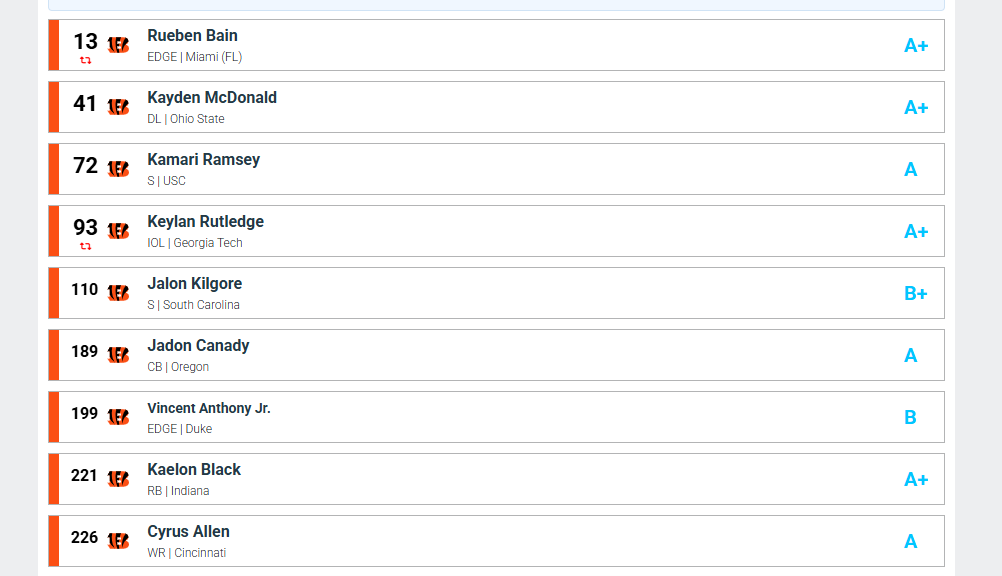This screenshot has width=1002, height=576.
Task: Click the Bengals logo beside Cyrus Allen
Action: click(118, 541)
